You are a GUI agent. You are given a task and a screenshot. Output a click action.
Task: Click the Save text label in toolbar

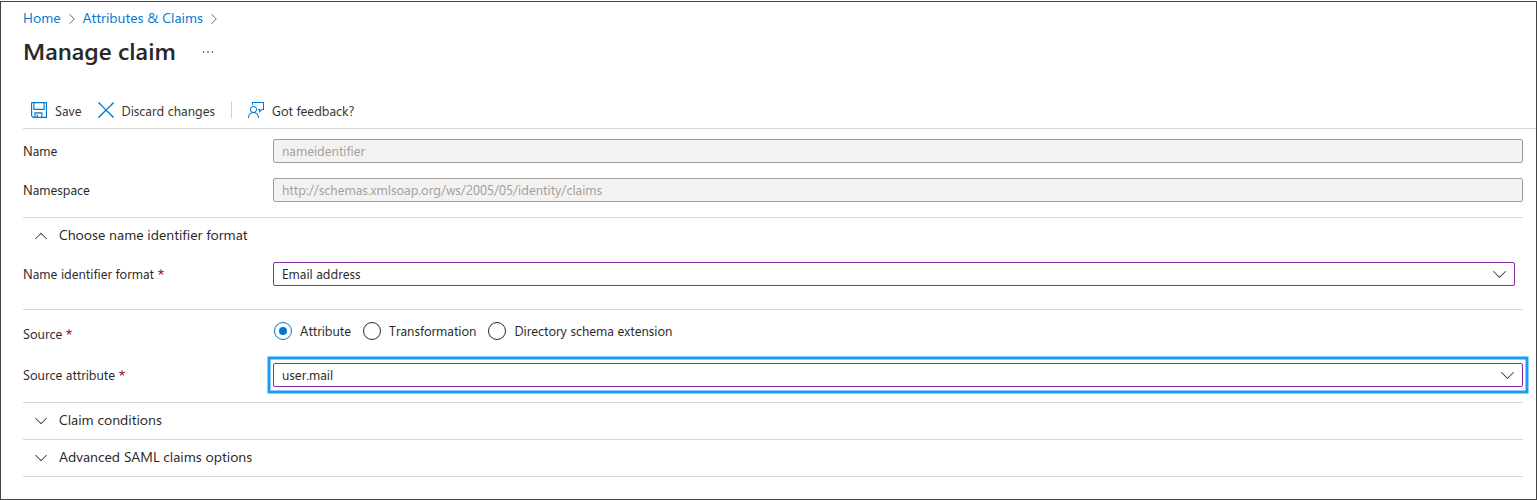(x=68, y=111)
